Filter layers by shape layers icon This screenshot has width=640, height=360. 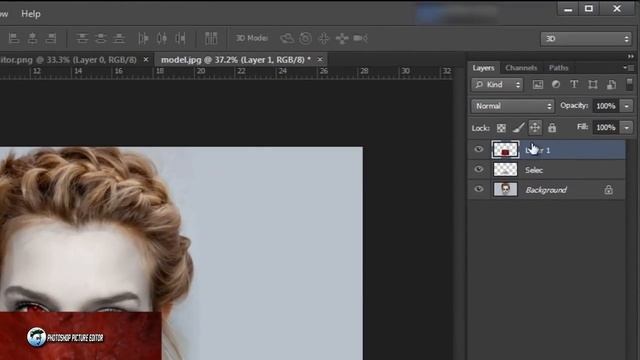click(x=593, y=84)
